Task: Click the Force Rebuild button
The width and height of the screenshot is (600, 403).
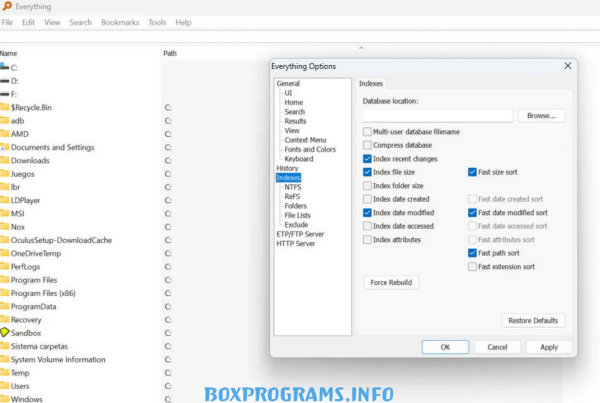Action: (x=391, y=282)
